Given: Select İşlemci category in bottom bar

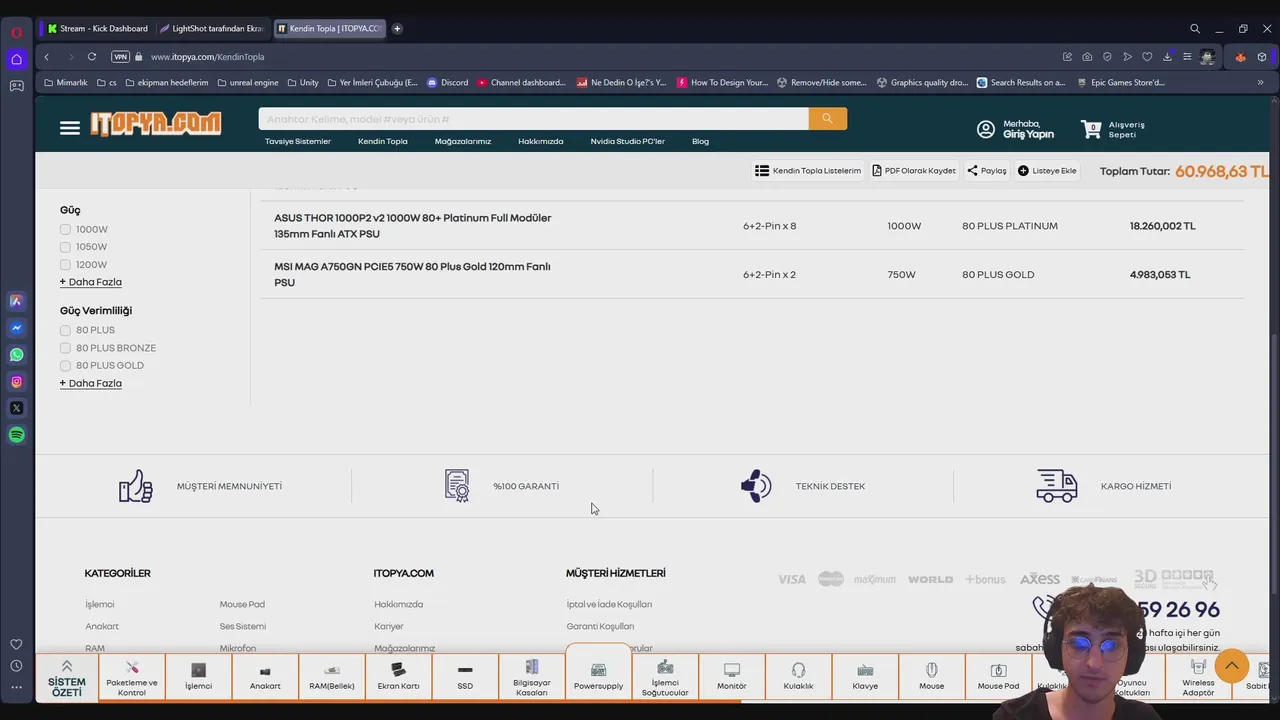Looking at the screenshot, I should (198, 677).
